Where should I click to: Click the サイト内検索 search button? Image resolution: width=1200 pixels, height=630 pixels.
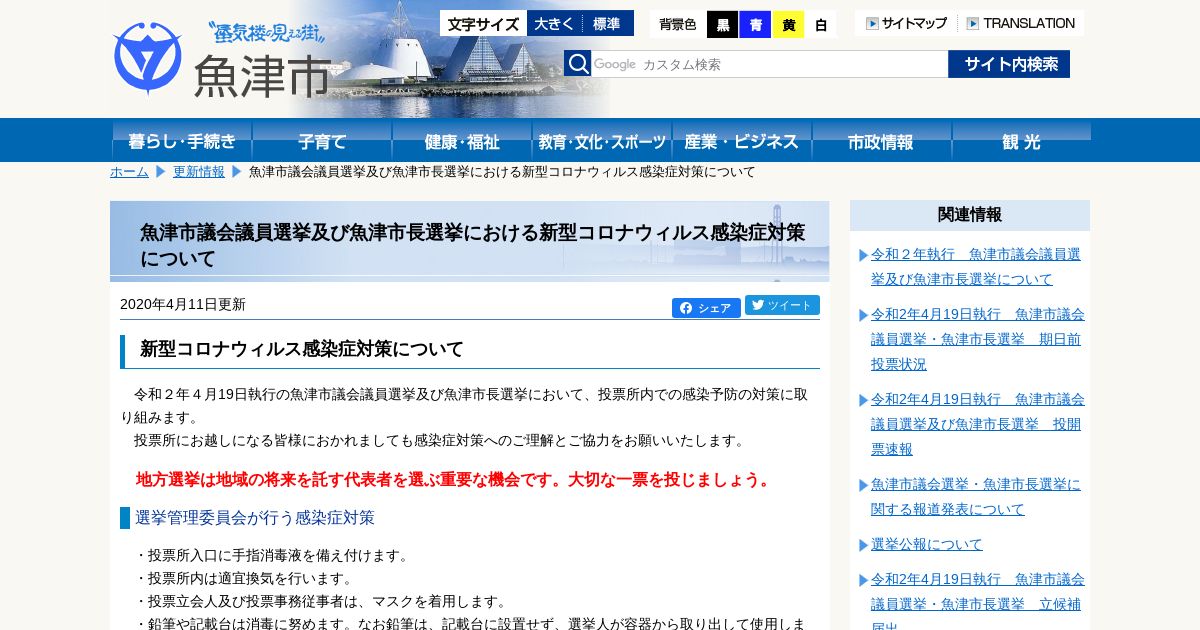1009,64
